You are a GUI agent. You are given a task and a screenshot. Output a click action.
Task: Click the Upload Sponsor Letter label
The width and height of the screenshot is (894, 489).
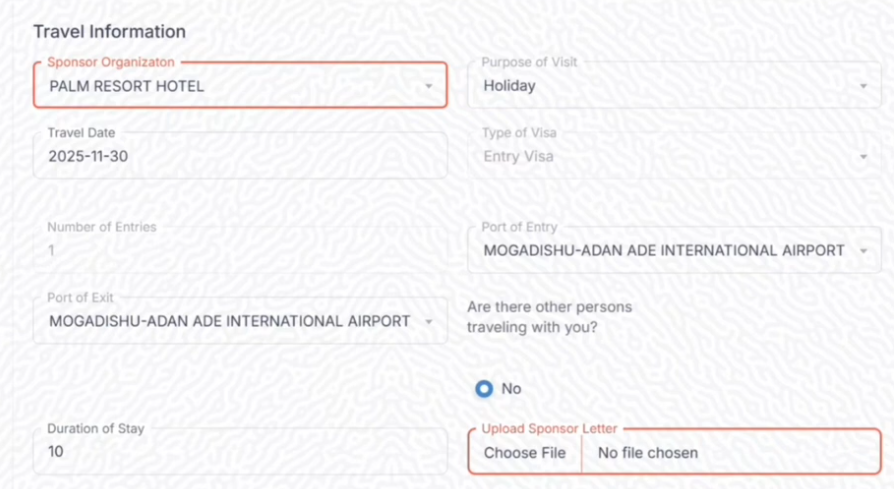click(x=549, y=429)
